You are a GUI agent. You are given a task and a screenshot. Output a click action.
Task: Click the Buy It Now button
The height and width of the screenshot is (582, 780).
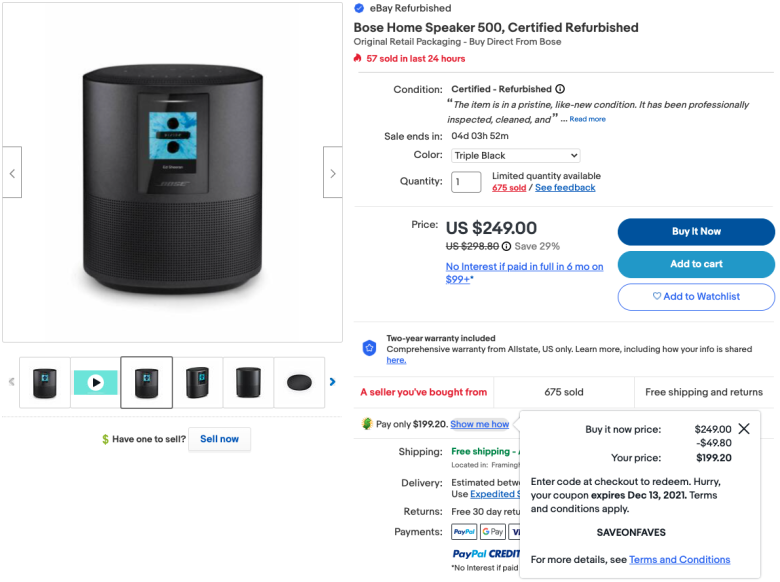pyautogui.click(x=696, y=232)
